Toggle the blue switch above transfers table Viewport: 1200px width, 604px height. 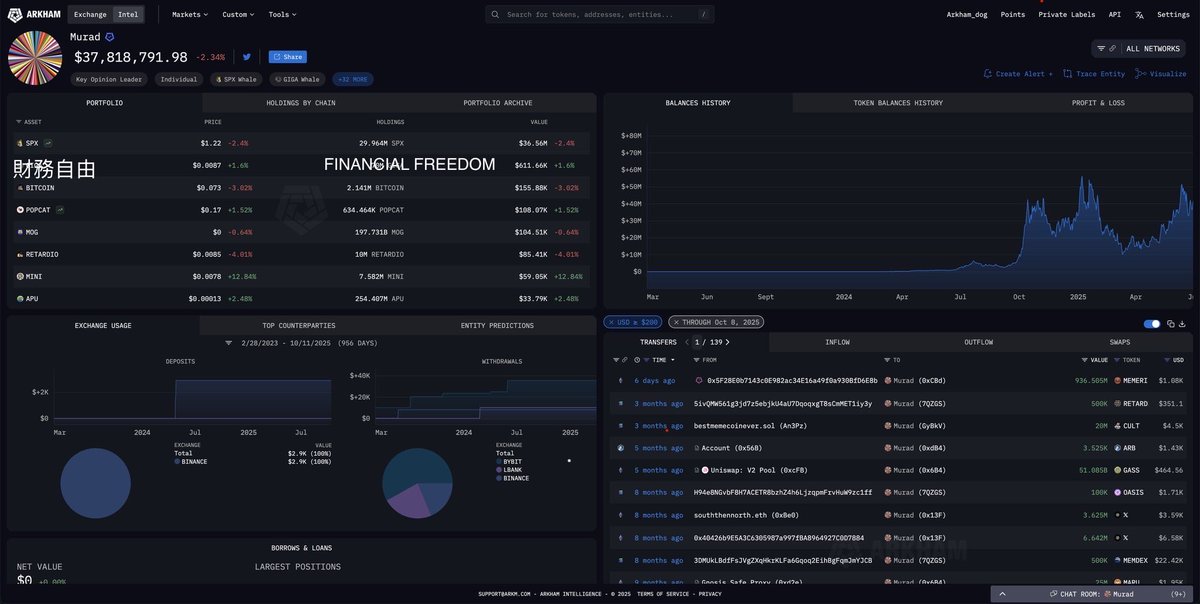click(x=1152, y=323)
